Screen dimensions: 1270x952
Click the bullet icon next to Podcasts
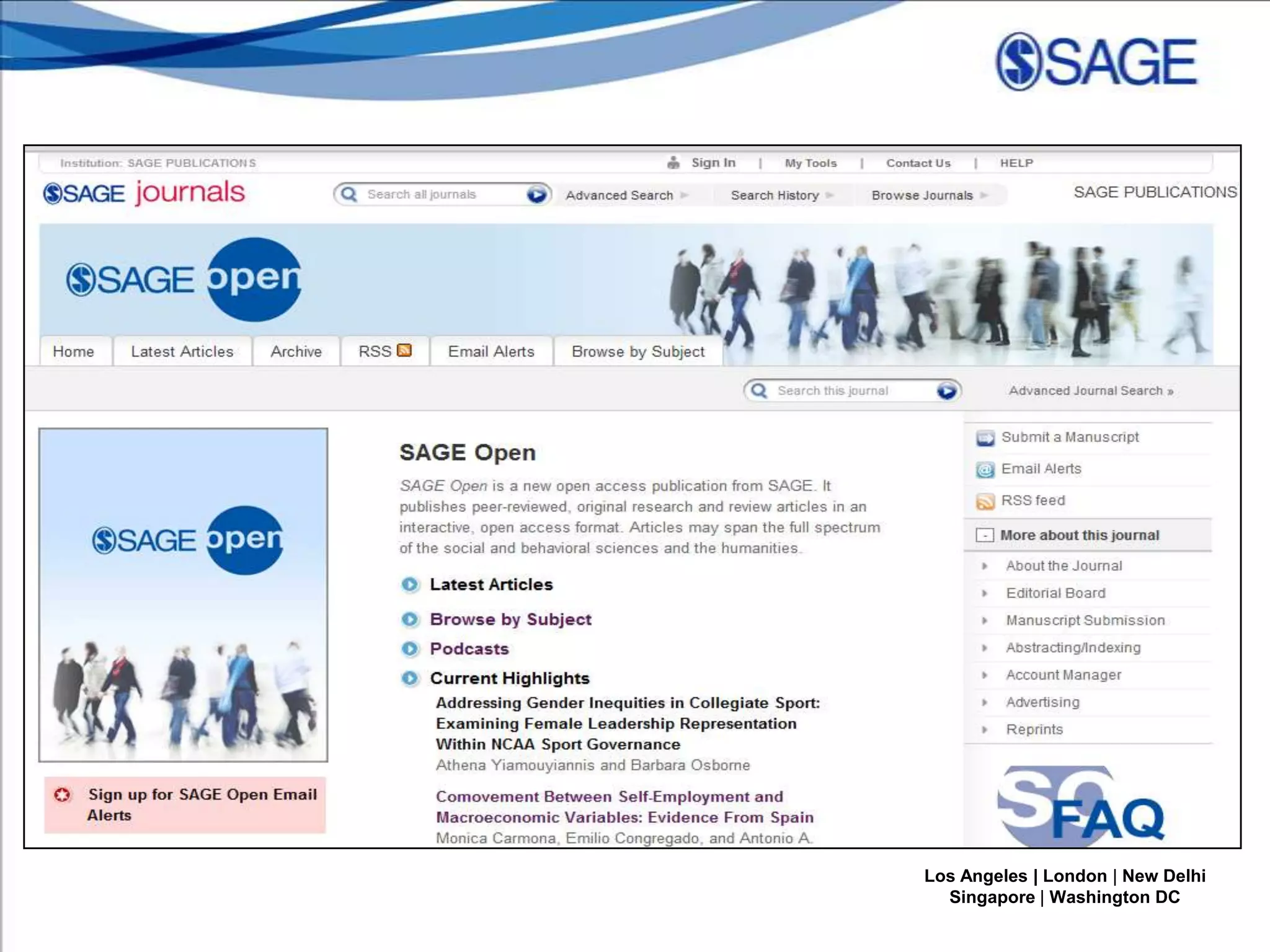coord(410,649)
